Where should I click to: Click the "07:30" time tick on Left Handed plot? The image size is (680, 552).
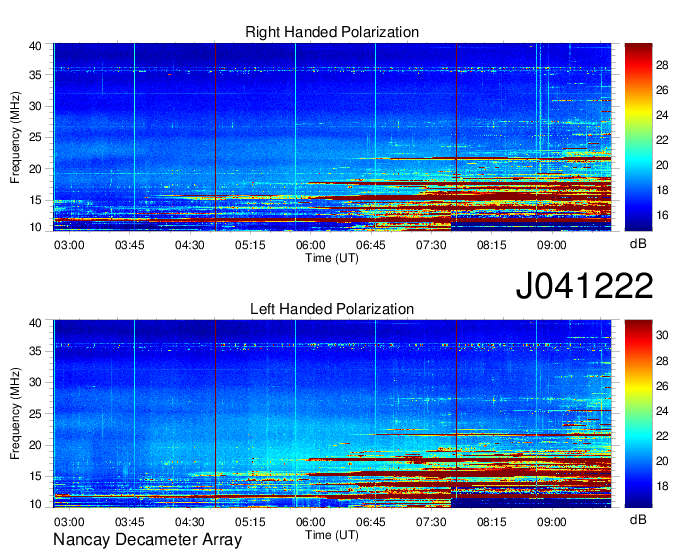coord(431,522)
